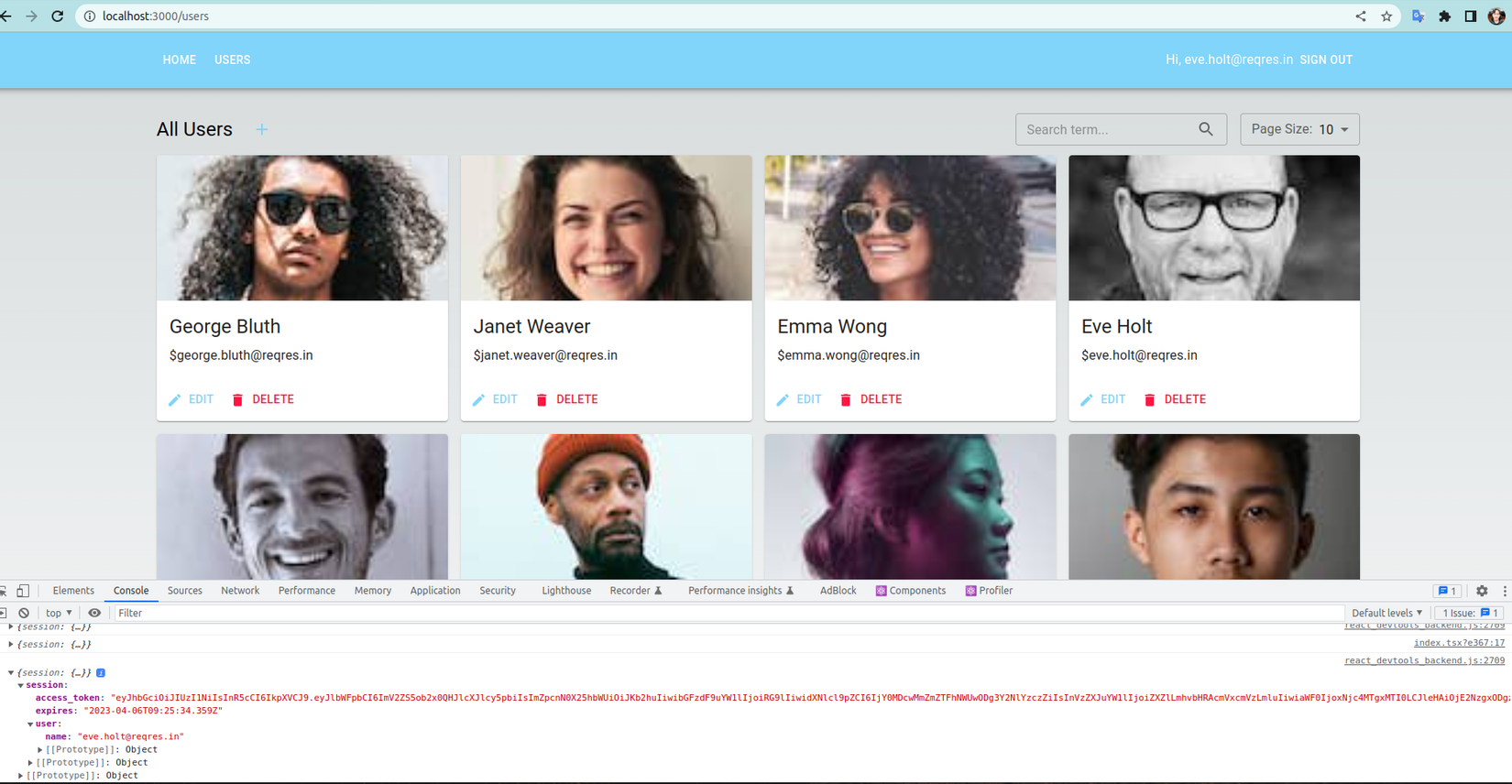Click the trash icon on Eve Holt's card
The height and width of the screenshot is (784, 1512).
tap(1149, 400)
